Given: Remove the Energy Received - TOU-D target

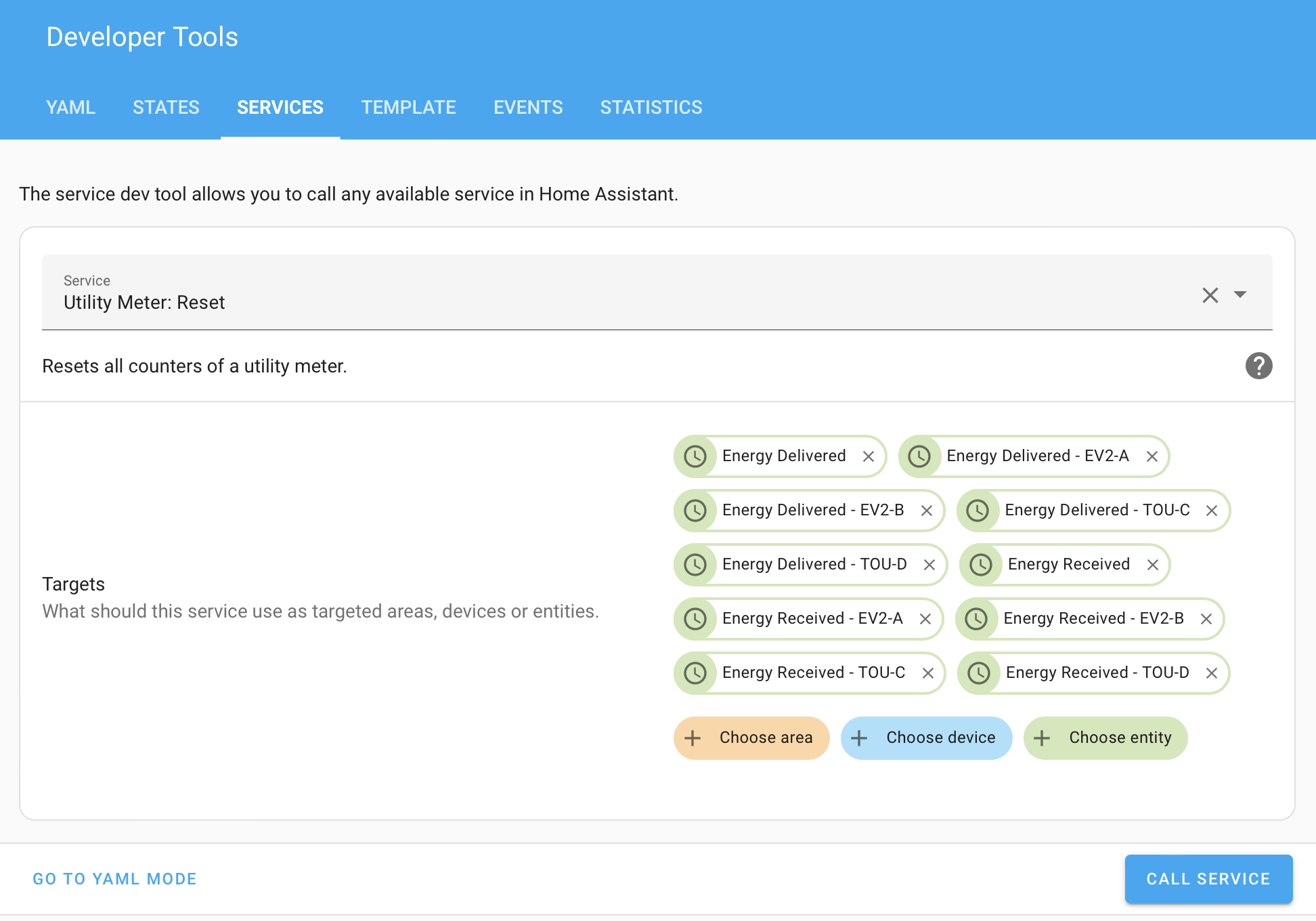Looking at the screenshot, I should (x=1212, y=672).
